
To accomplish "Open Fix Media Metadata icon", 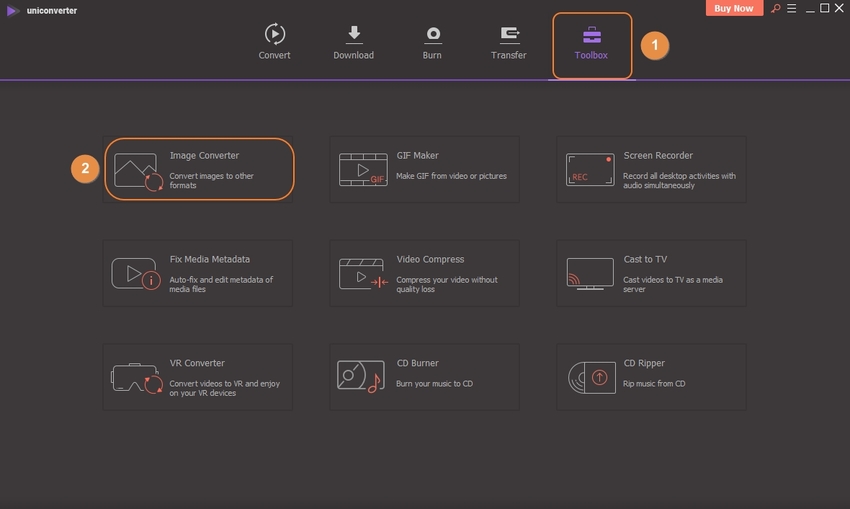I will [137, 274].
